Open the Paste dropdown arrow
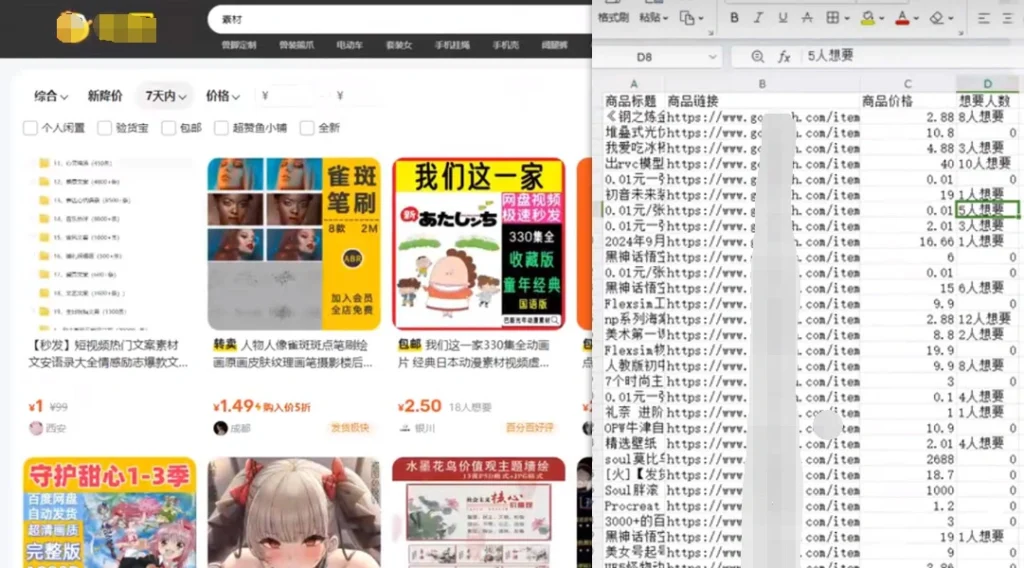1024x568 pixels. pyautogui.click(x=665, y=18)
